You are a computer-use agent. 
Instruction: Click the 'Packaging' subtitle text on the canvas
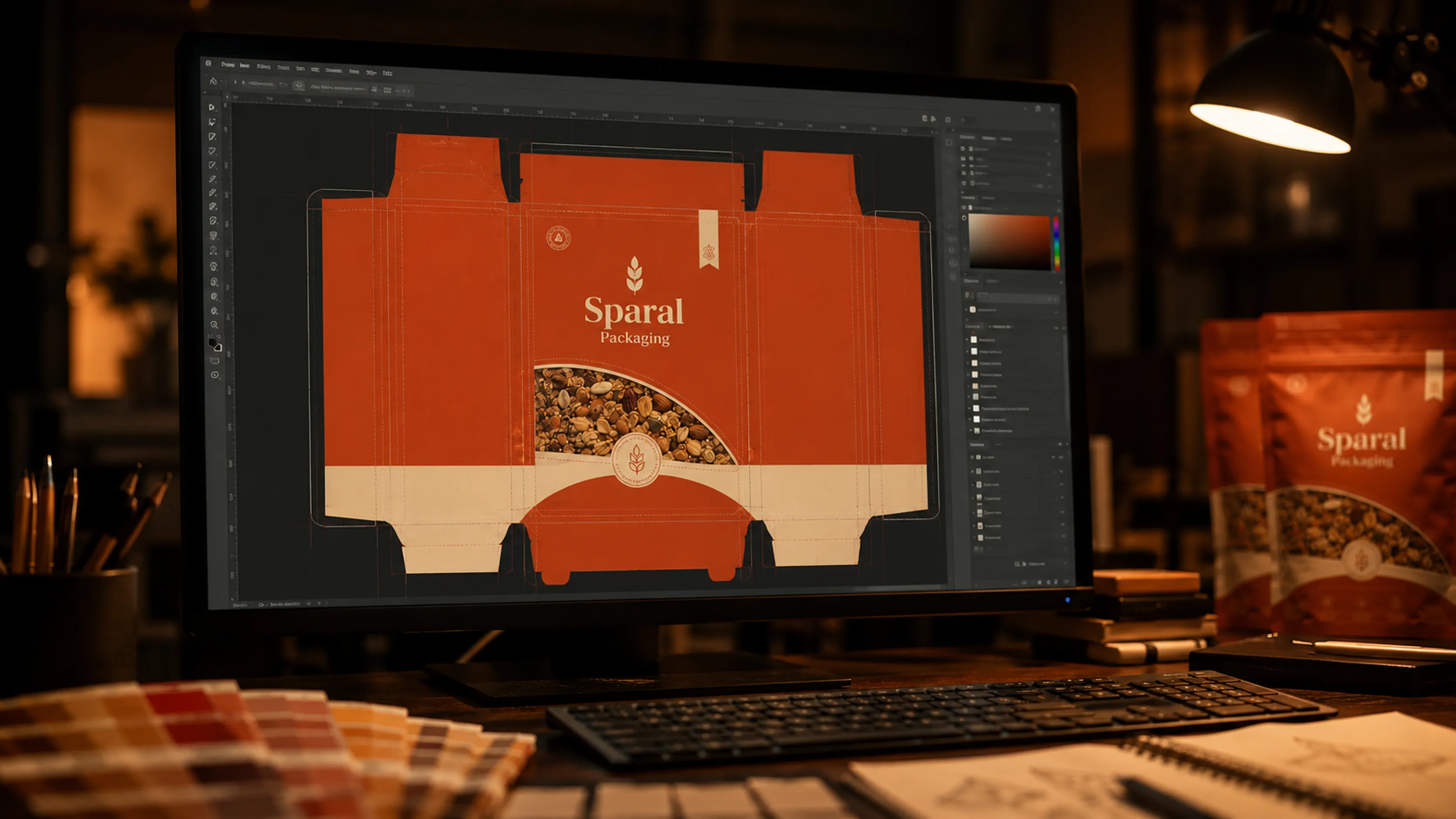635,338
